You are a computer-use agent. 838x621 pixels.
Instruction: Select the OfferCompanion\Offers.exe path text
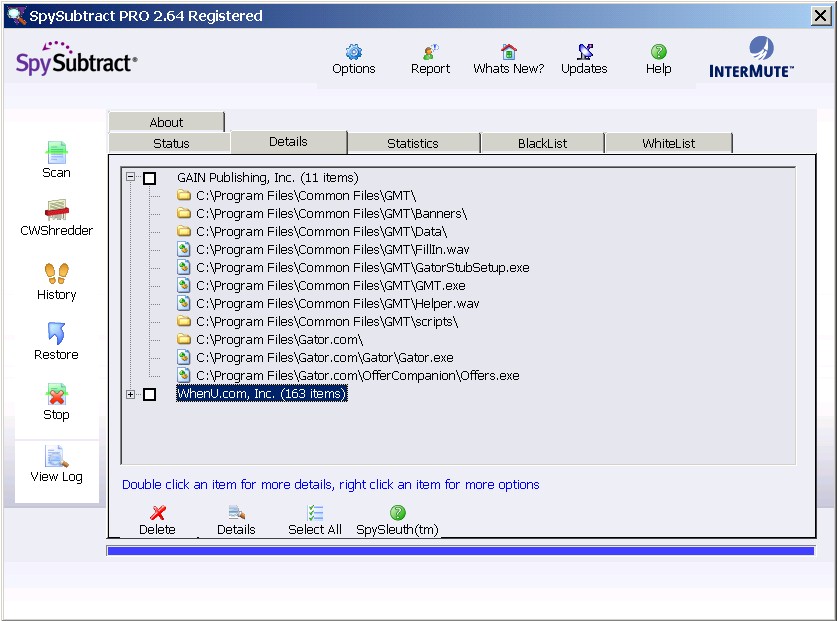[x=358, y=376]
